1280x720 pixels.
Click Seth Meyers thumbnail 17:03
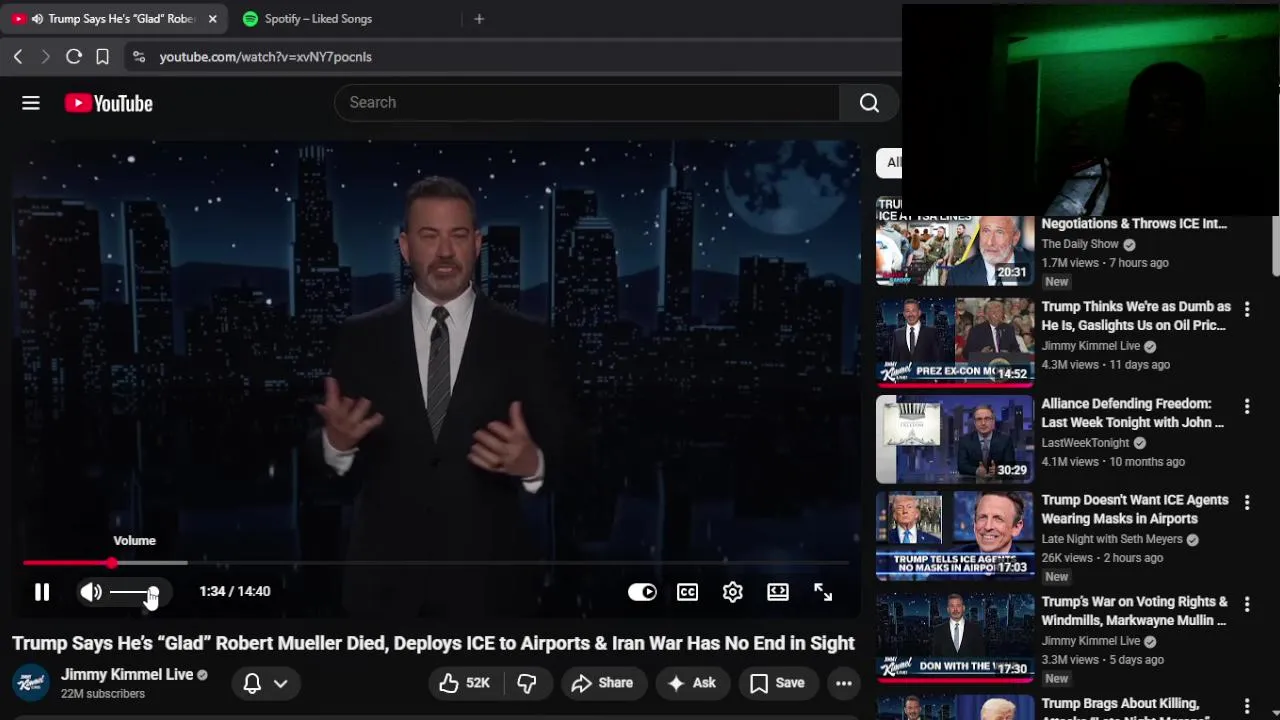pos(955,535)
